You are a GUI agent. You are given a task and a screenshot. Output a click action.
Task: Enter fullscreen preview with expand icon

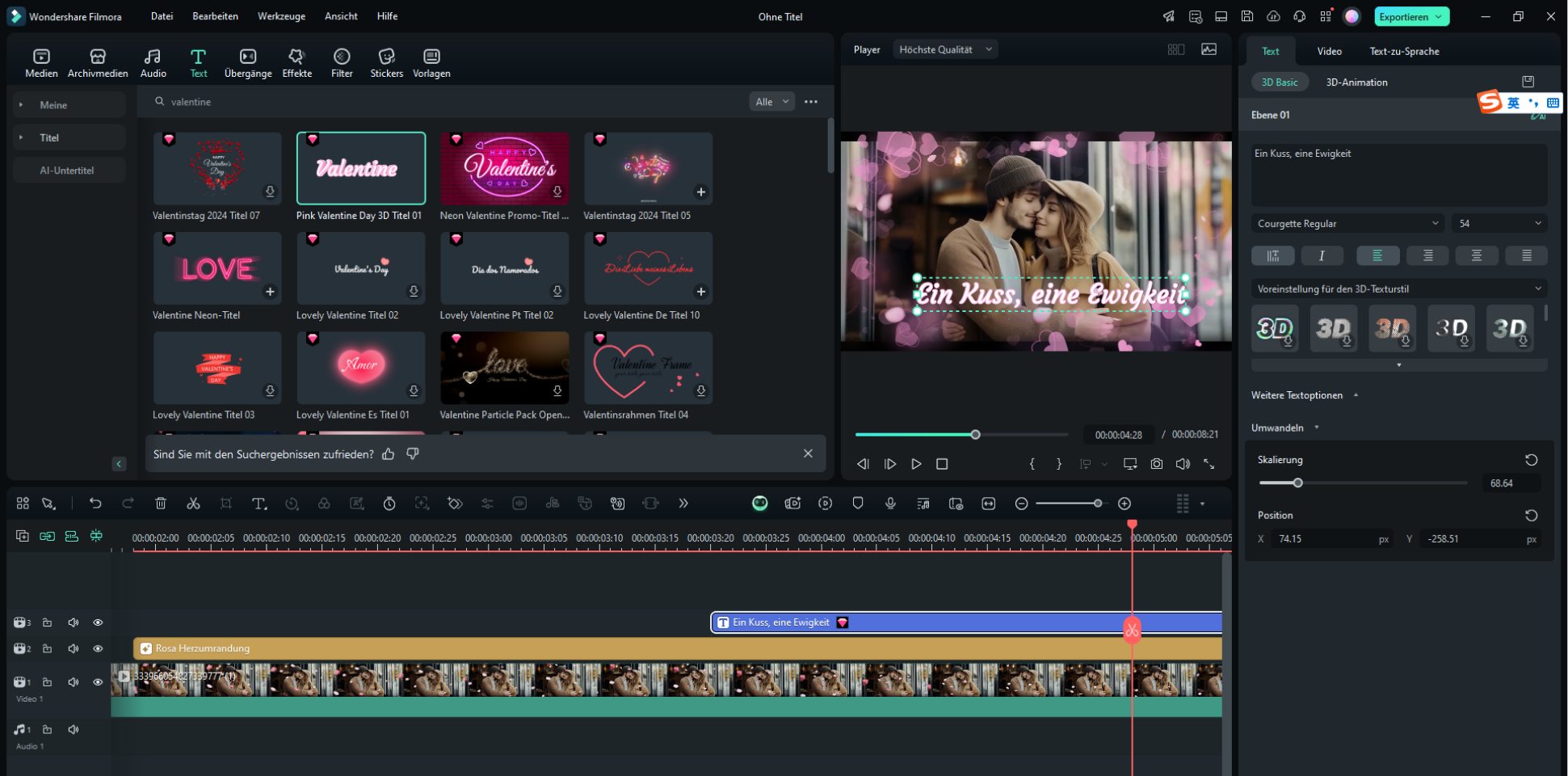tap(1209, 464)
